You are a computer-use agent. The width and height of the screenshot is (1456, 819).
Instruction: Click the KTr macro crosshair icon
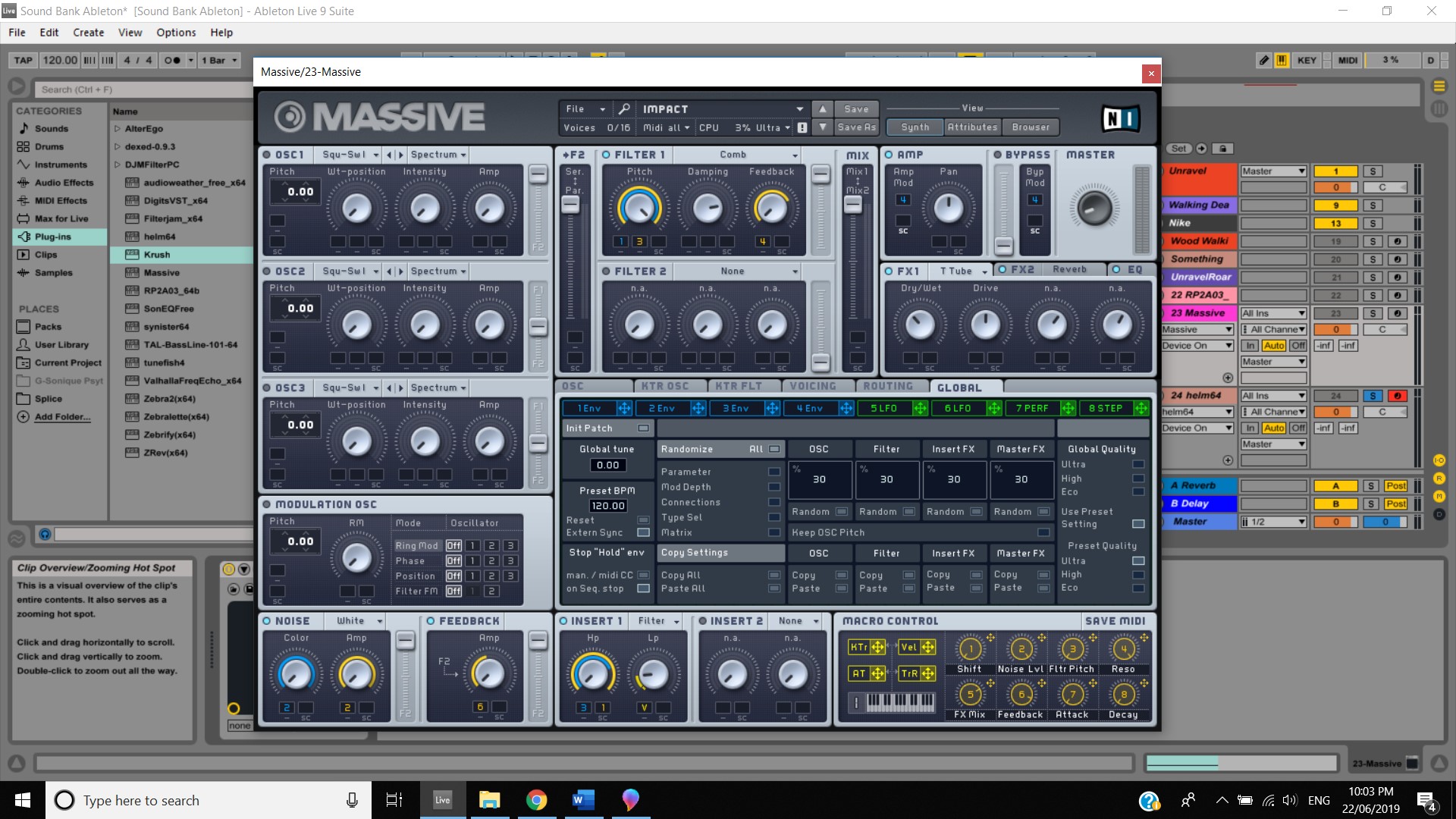pos(877,647)
